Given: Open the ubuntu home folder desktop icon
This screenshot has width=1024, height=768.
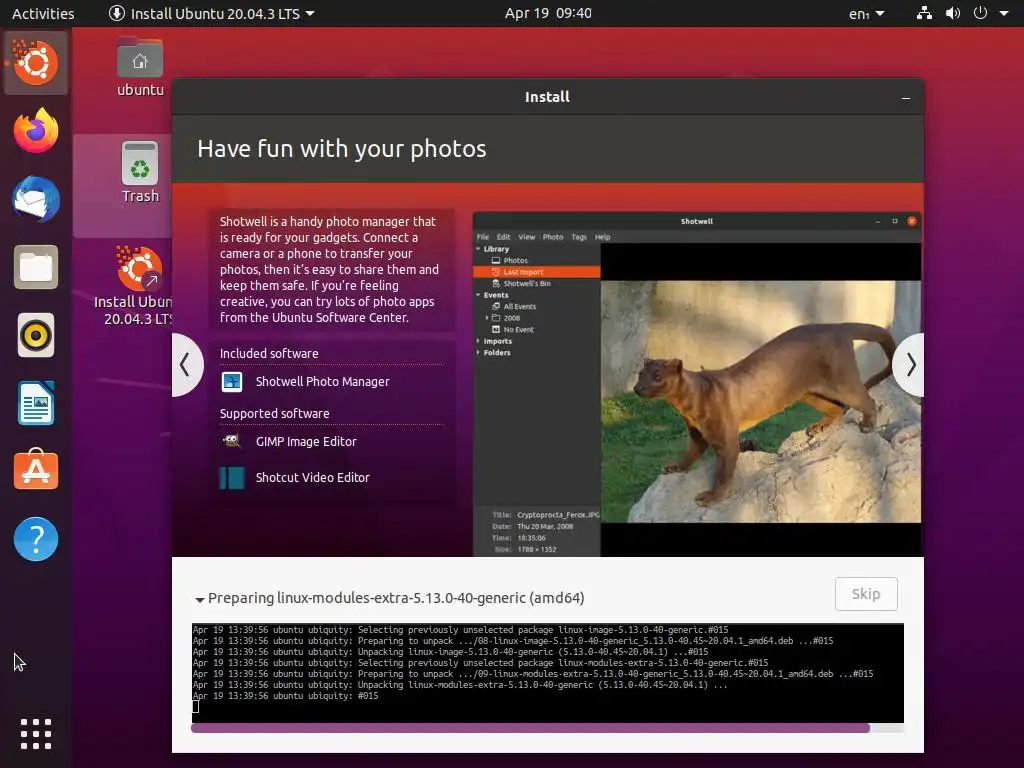Looking at the screenshot, I should tap(140, 67).
